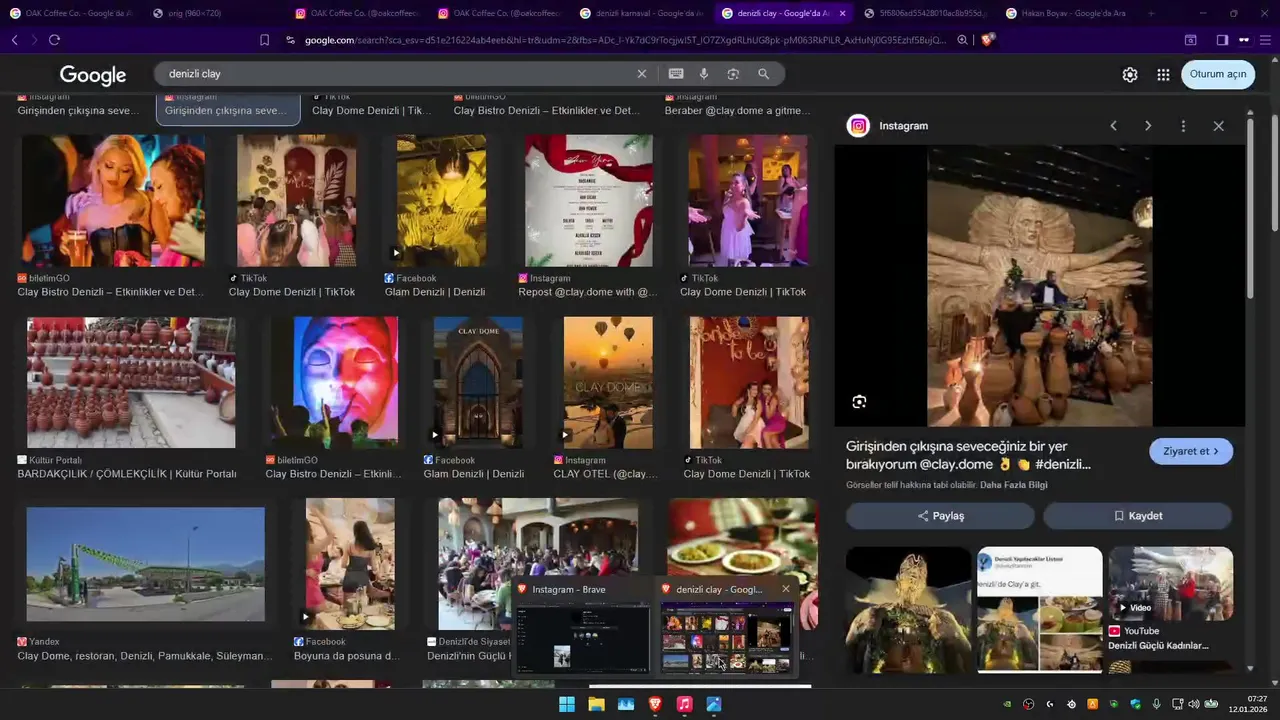The image size is (1280, 720).
Task: Click 'BARDAKÇILIK / ÇÖMLEKÇİLİK | Kültür Portalı' caption
Action: 127,474
